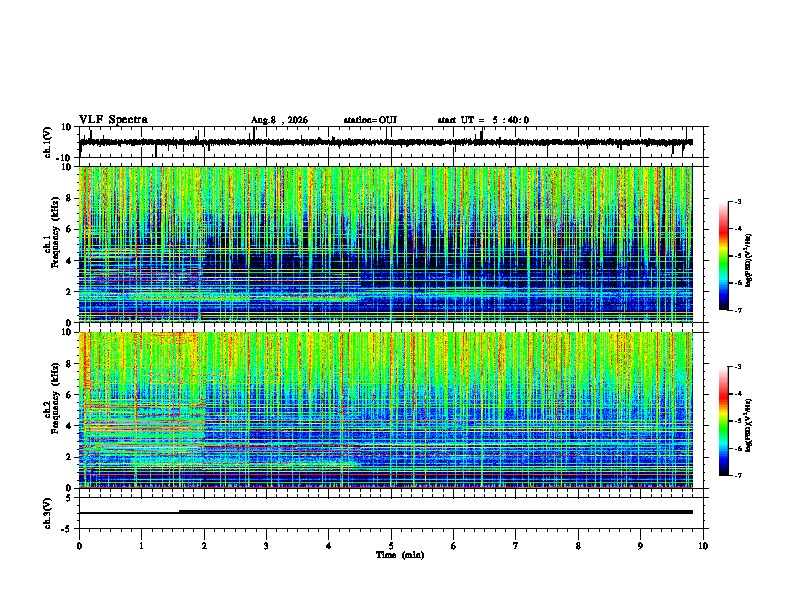Click time axis tick label '4'
Screen dimensions: 792x612
coord(329,546)
